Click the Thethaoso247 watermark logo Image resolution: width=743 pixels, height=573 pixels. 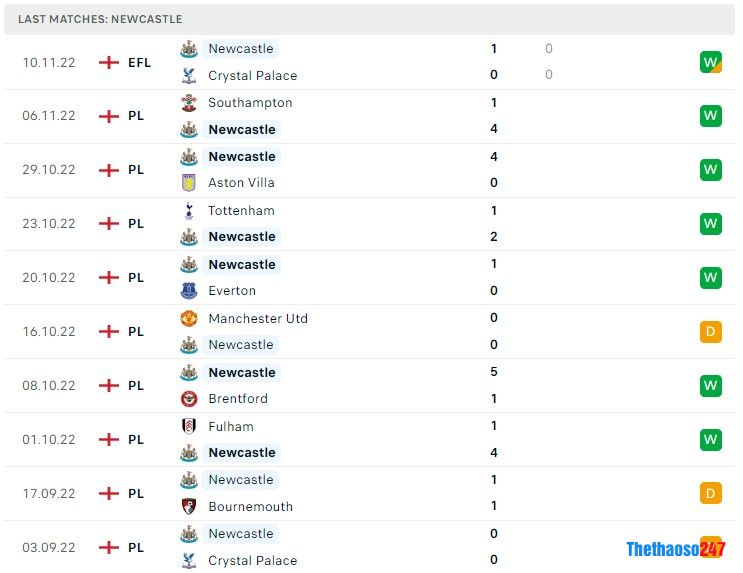coord(675,549)
